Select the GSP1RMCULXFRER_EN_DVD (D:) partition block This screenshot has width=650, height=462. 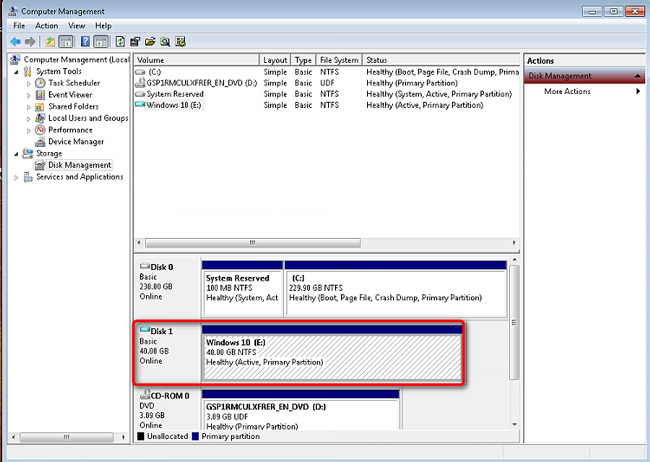pos(301,409)
